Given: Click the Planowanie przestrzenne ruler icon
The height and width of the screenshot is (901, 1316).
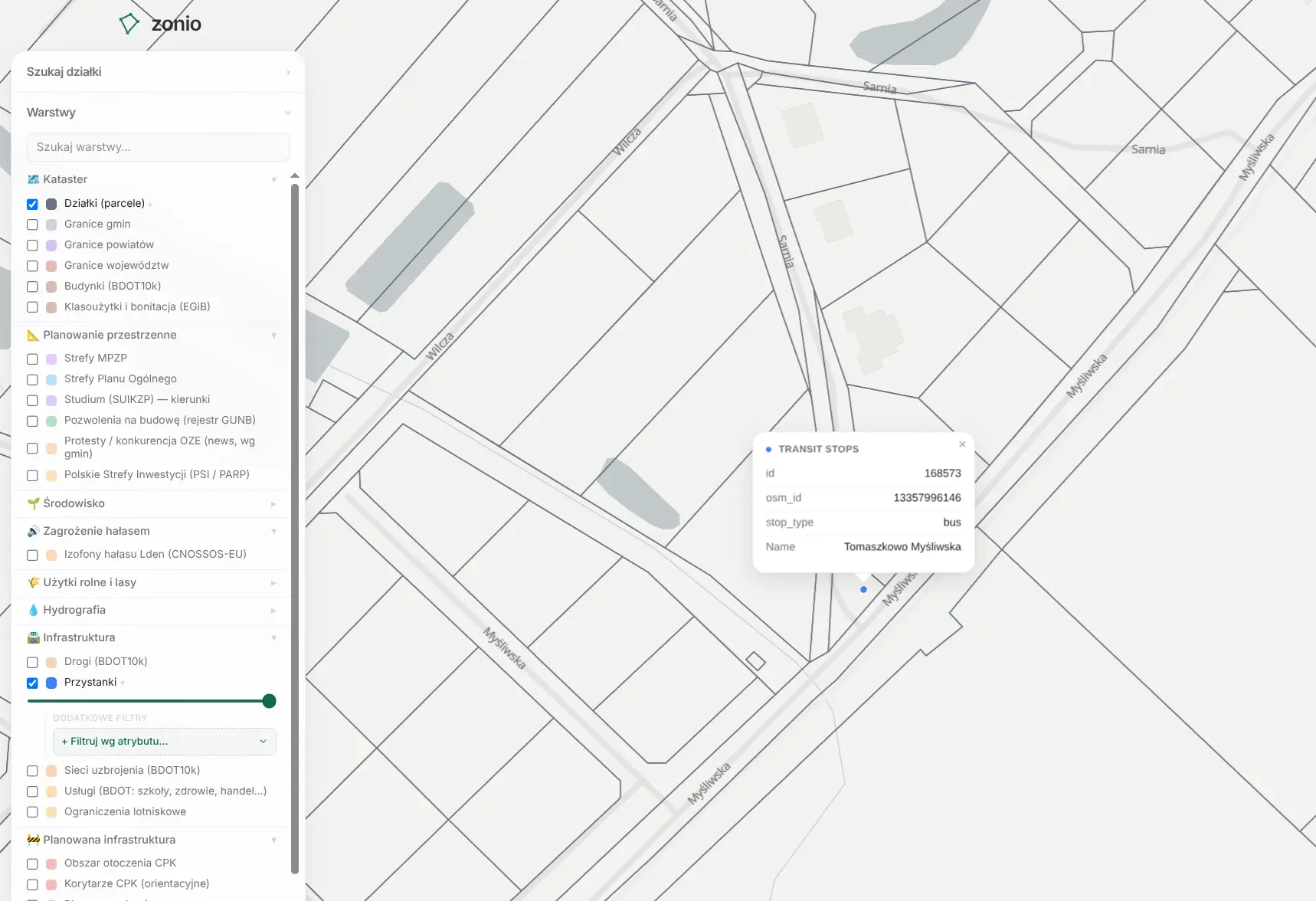Looking at the screenshot, I should point(33,335).
